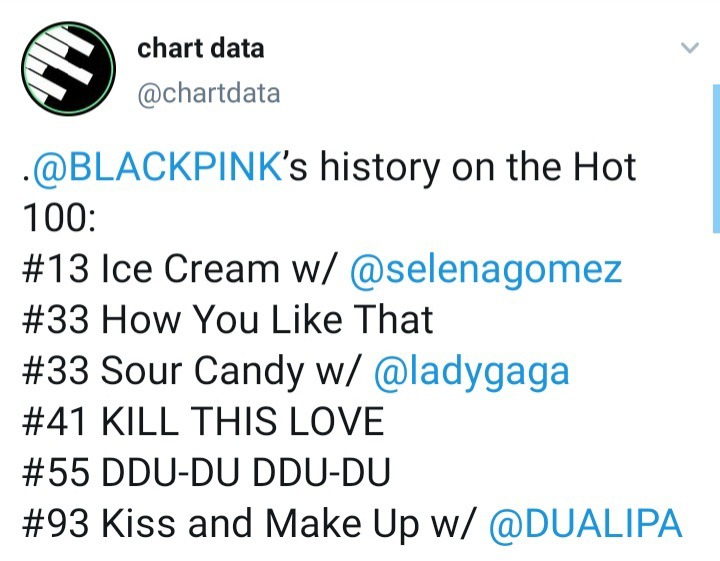
Task: Visit the @selenagomez mention
Action: pyautogui.click(x=485, y=270)
